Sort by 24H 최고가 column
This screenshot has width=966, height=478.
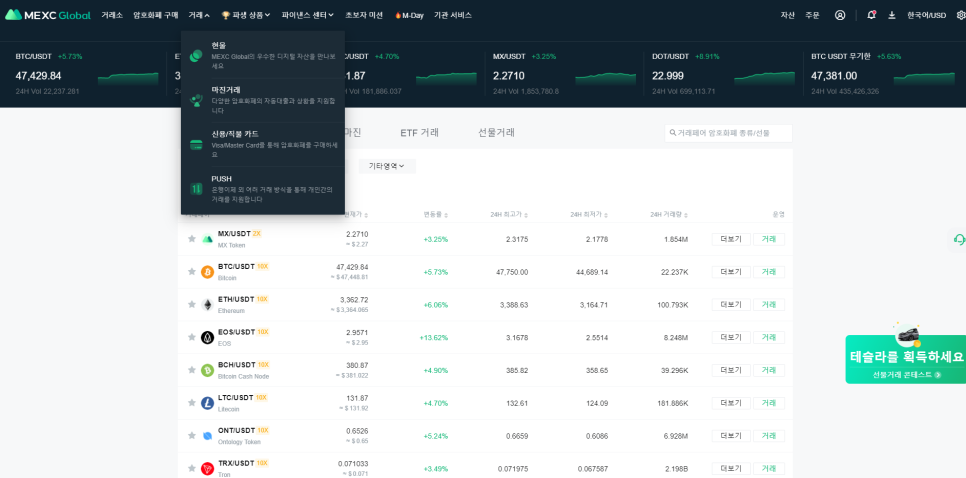[x=509, y=214]
